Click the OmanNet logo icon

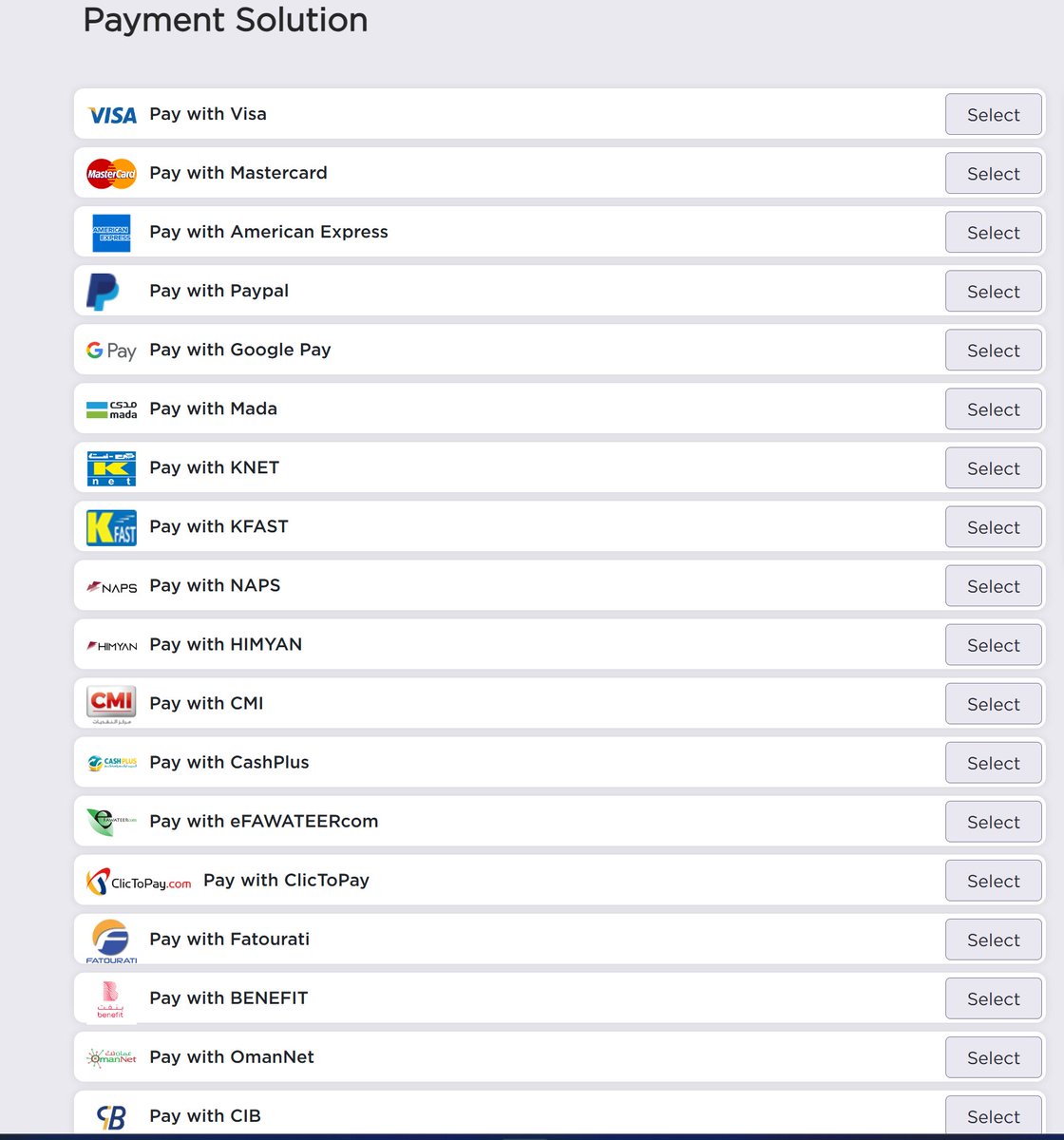coord(111,1057)
